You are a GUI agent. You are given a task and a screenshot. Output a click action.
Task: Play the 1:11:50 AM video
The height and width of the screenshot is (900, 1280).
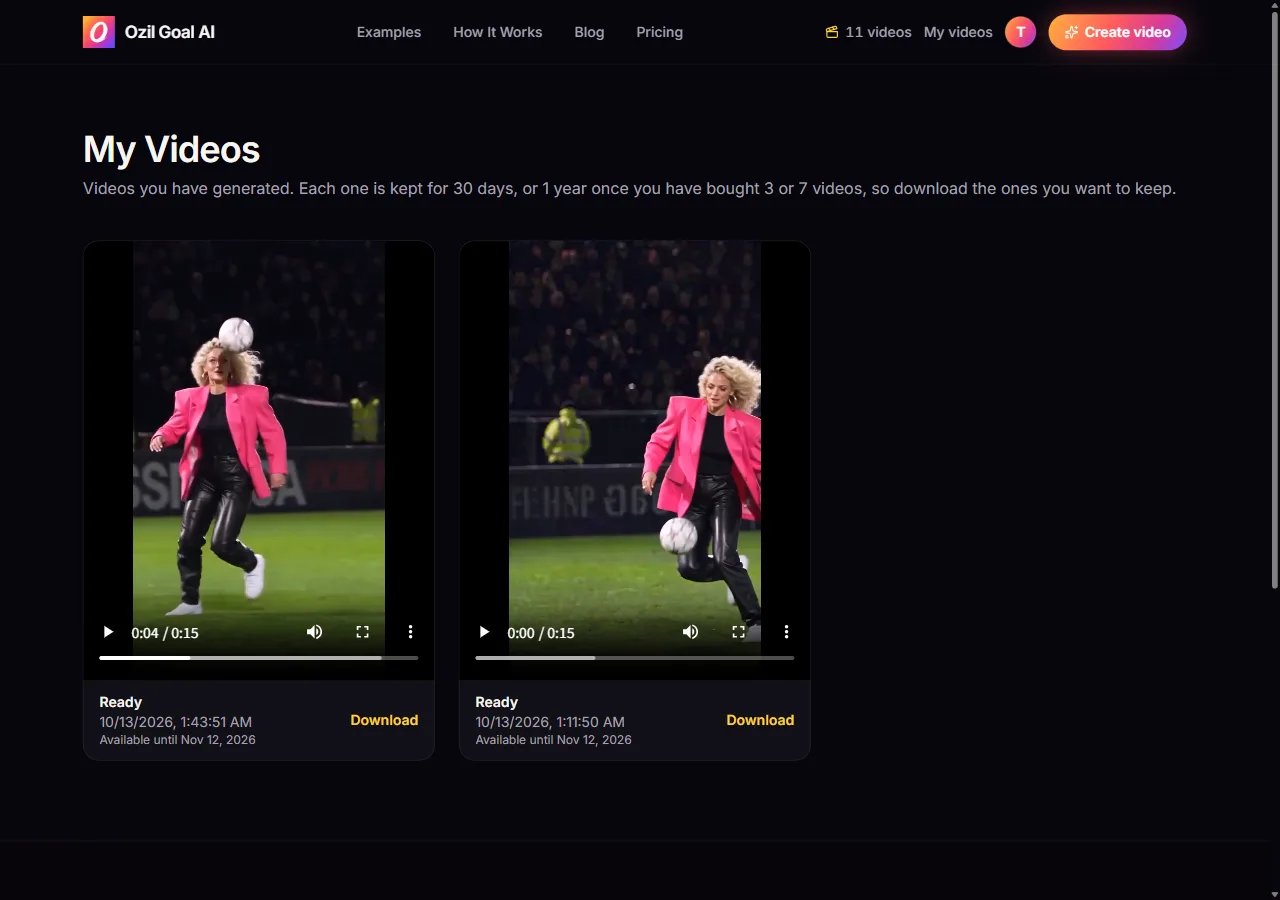484,632
